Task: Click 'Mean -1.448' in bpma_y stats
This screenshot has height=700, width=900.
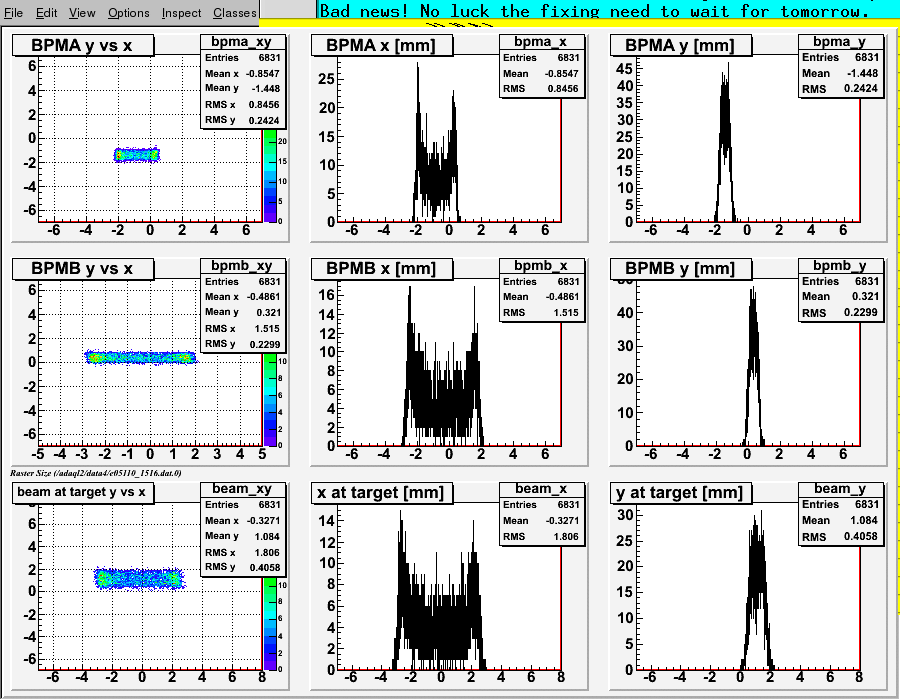Action: pyautogui.click(x=840, y=73)
